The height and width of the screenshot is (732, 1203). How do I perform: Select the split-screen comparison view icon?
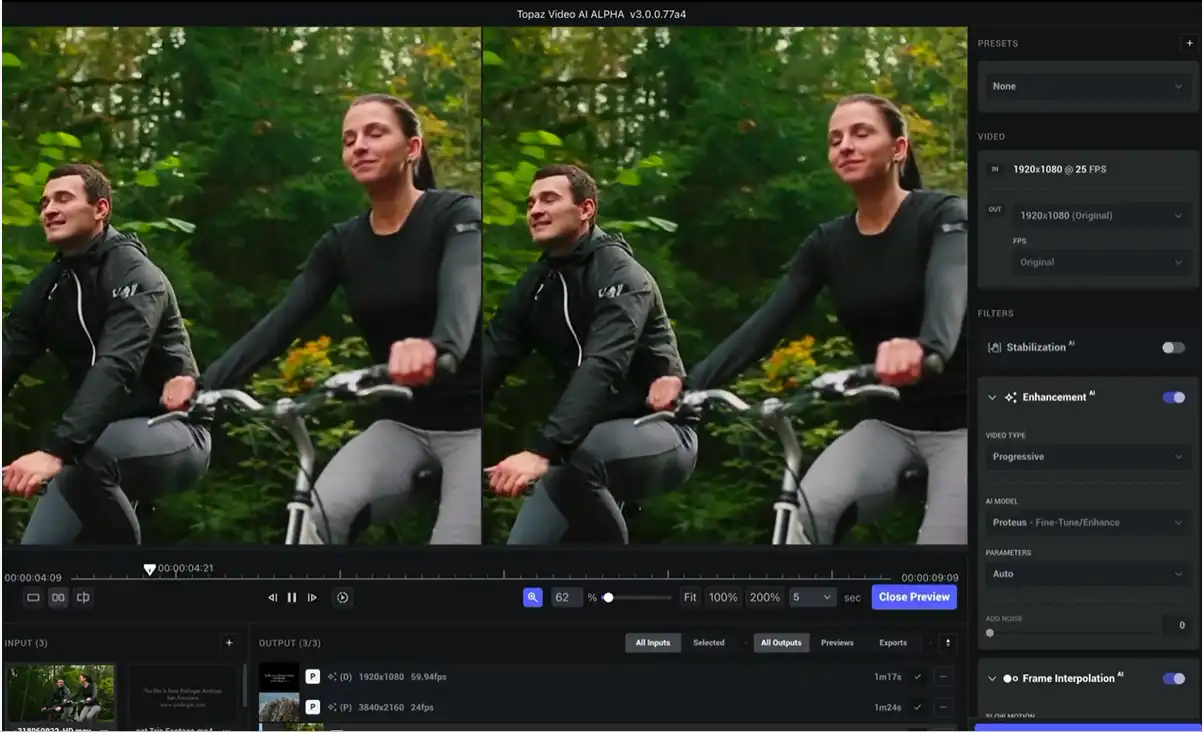pos(83,597)
